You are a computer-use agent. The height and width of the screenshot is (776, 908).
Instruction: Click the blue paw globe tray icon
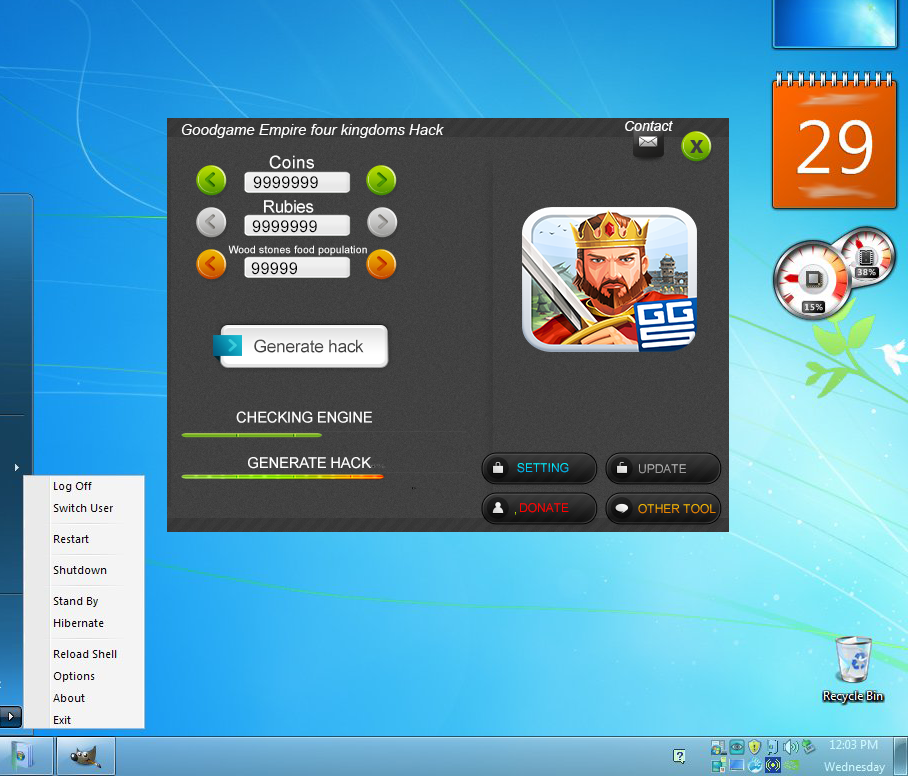[x=755, y=765]
